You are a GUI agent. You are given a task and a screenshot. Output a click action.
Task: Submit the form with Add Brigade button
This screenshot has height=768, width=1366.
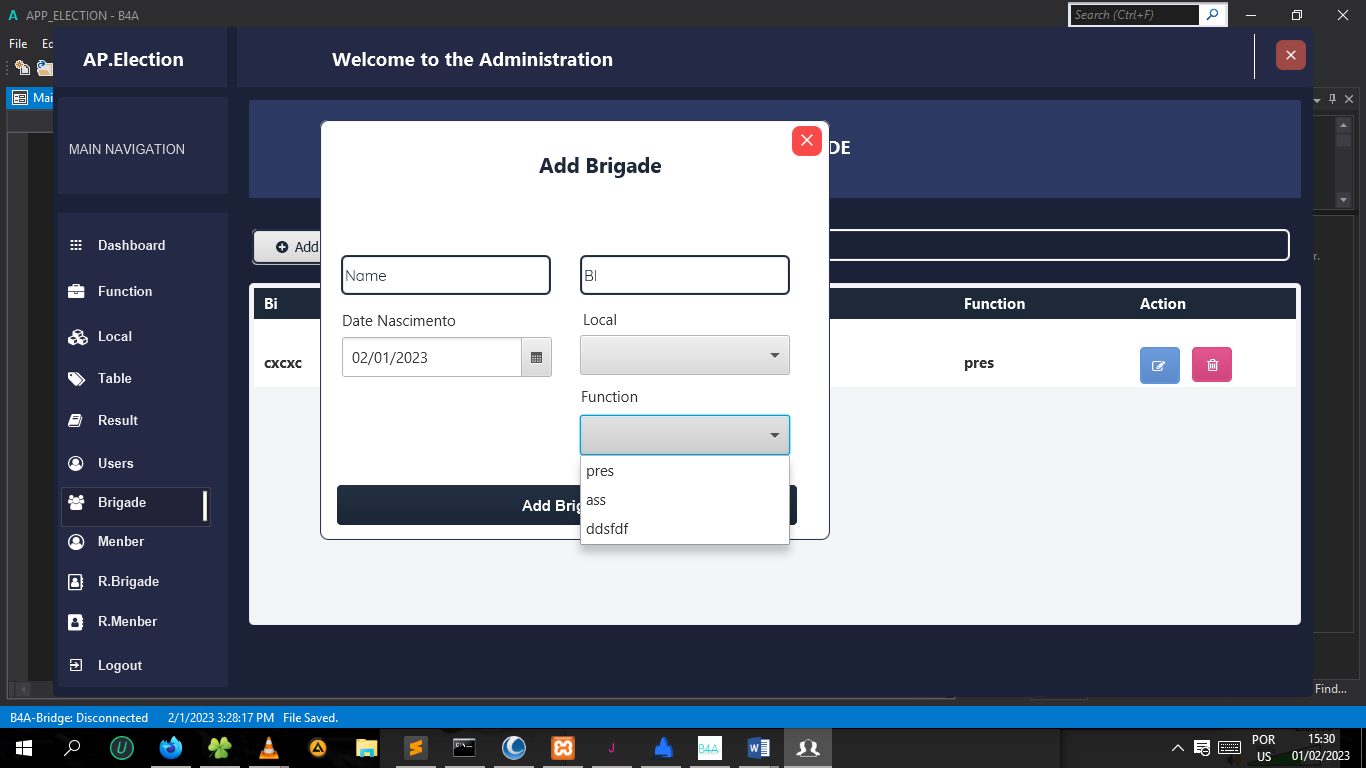[567, 505]
